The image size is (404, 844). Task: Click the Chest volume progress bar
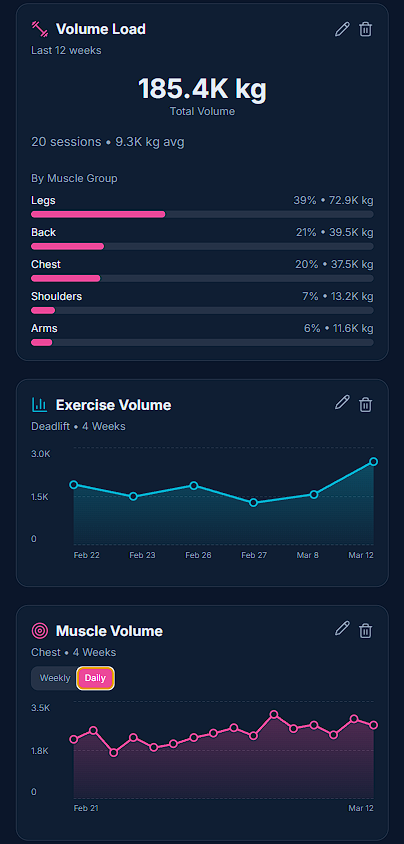pos(202,278)
